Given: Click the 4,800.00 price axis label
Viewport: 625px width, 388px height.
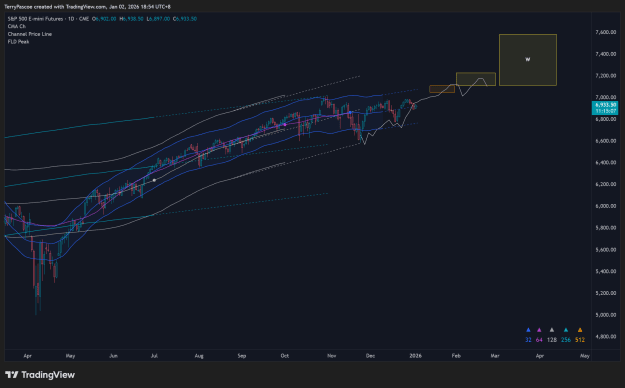Looking at the screenshot, I should click(x=605, y=337).
